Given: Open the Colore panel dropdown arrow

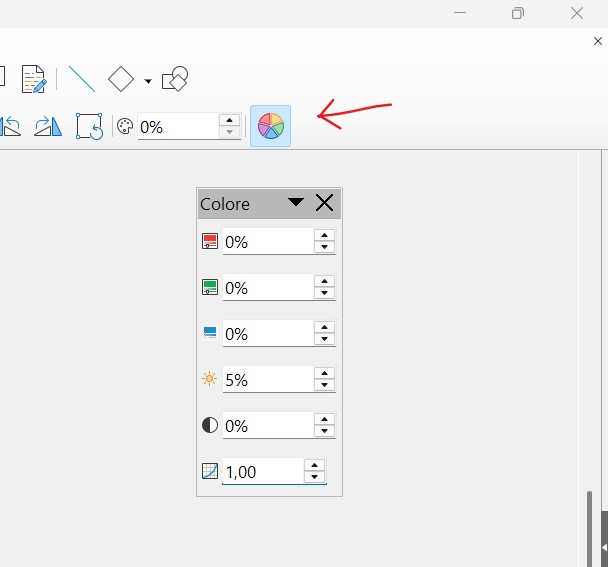Looking at the screenshot, I should (296, 202).
